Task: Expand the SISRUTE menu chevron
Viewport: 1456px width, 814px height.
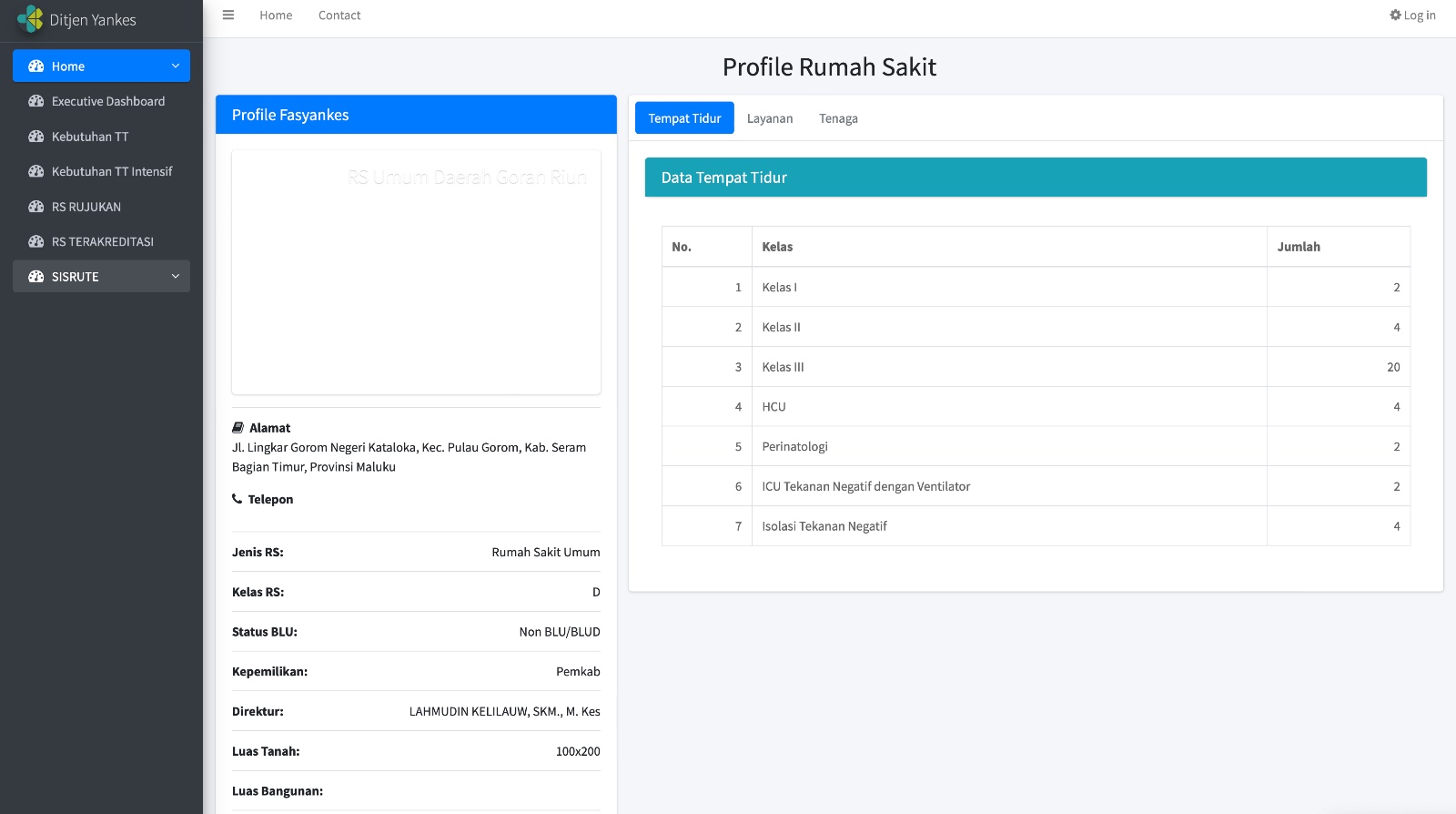Action: pyautogui.click(x=176, y=277)
